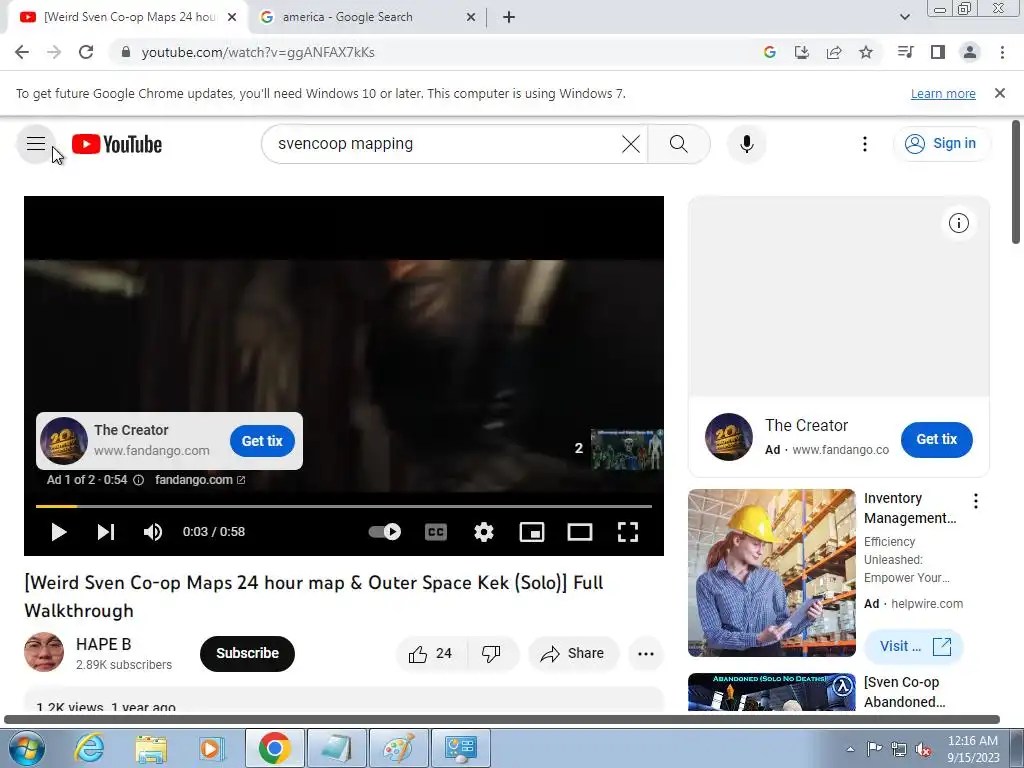Open Windows Start menu

point(26,748)
